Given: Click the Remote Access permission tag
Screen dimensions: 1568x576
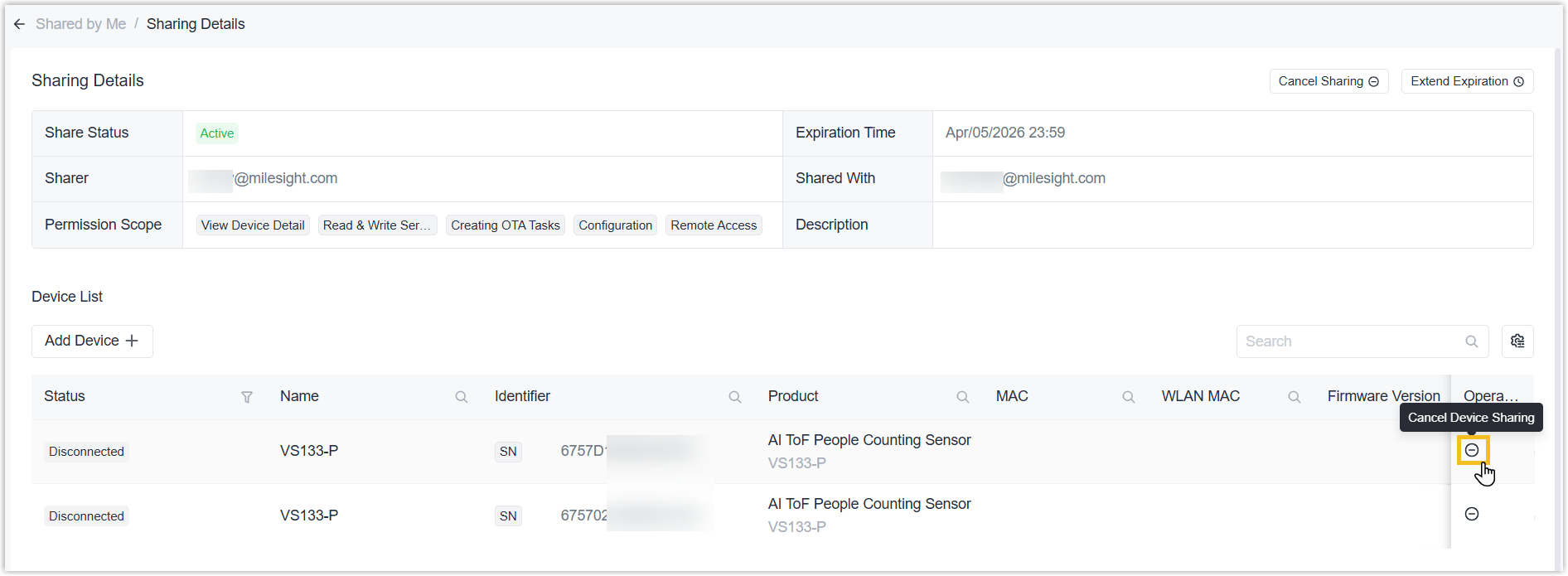Looking at the screenshot, I should pyautogui.click(x=714, y=225).
